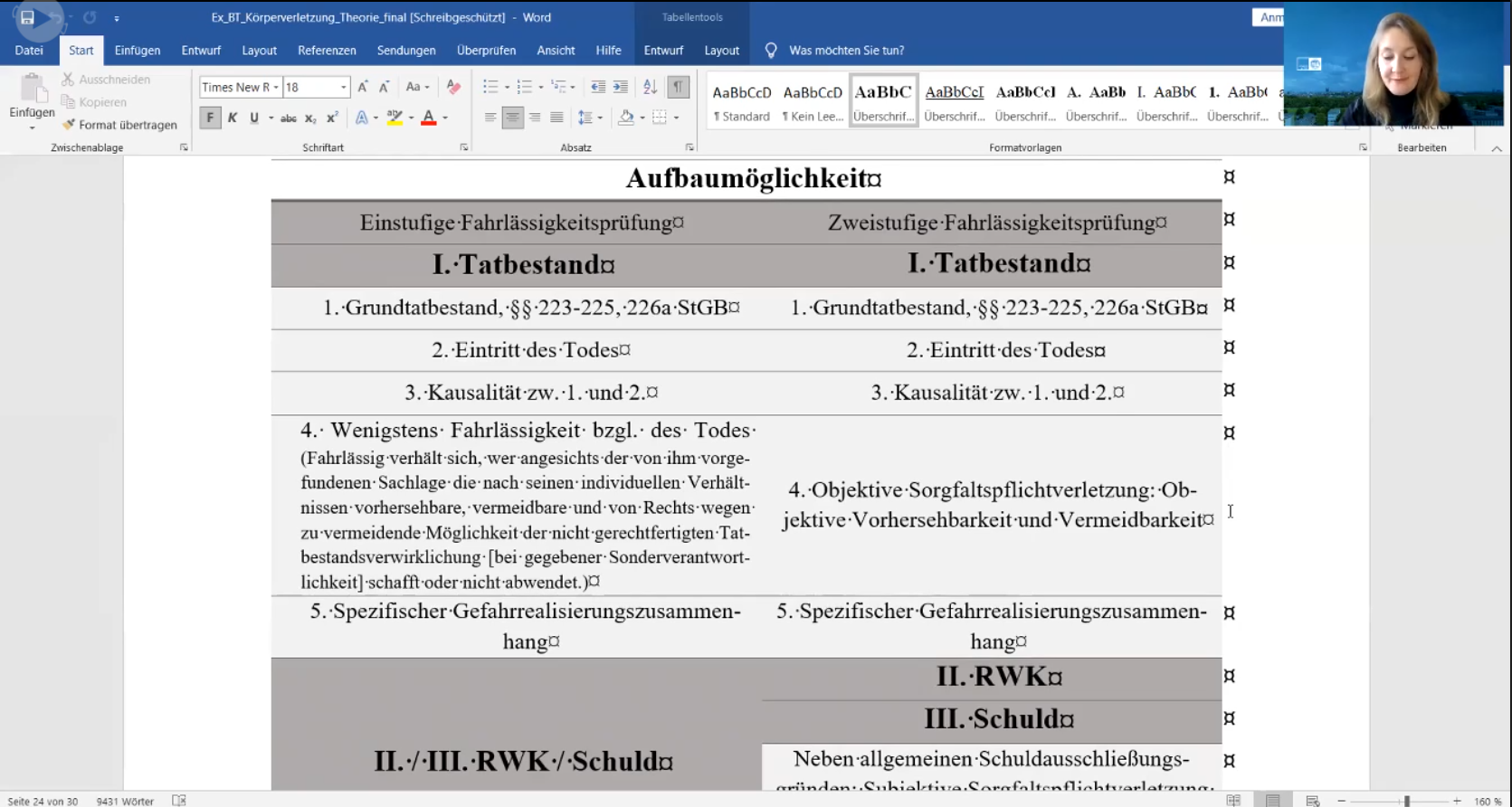Image resolution: width=1512 pixels, height=807 pixels.
Task: Open the font name dropdown Times New R
Action: tap(276, 88)
